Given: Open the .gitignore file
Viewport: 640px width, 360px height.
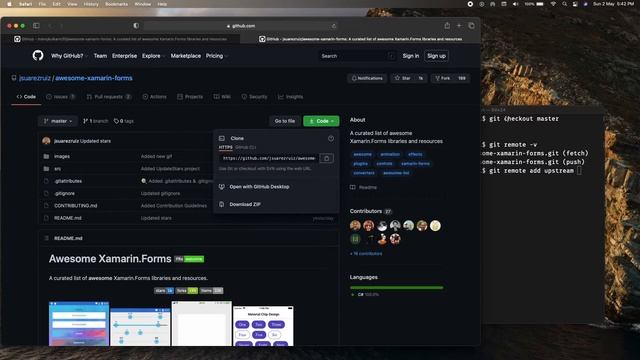Looking at the screenshot, I should [64, 193].
